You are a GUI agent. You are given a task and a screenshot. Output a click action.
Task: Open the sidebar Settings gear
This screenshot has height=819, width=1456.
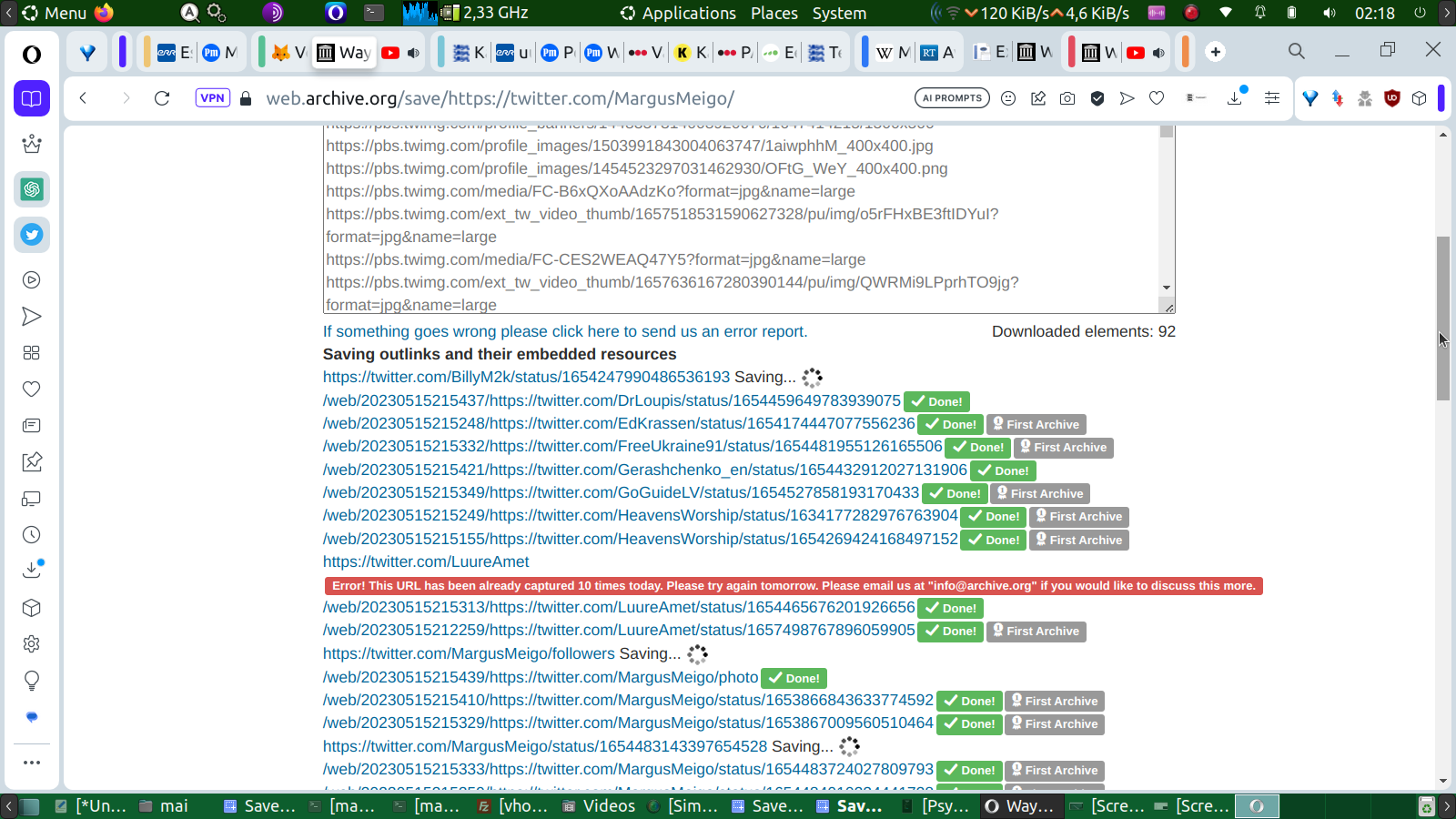pos(32,644)
